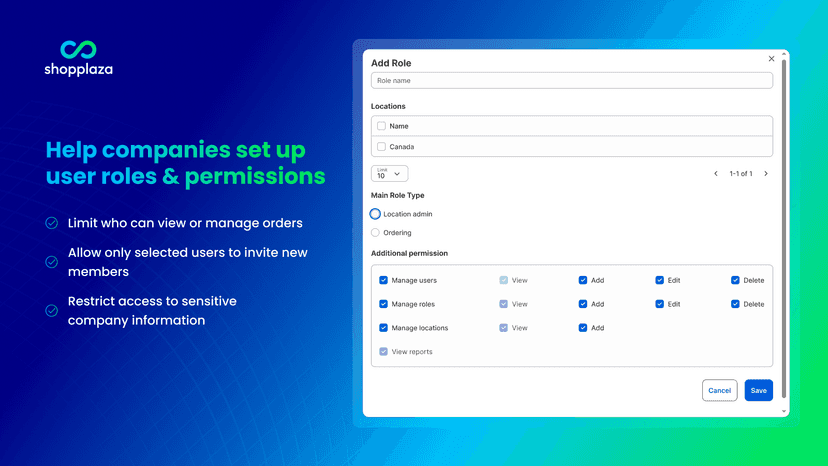
Task: Uncheck the Manage users checkbox
Action: click(383, 280)
